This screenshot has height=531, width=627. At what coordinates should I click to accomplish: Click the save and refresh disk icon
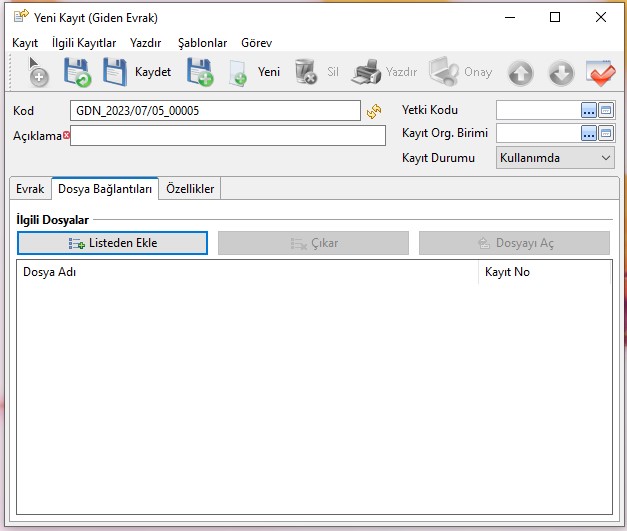pyautogui.click(x=77, y=73)
